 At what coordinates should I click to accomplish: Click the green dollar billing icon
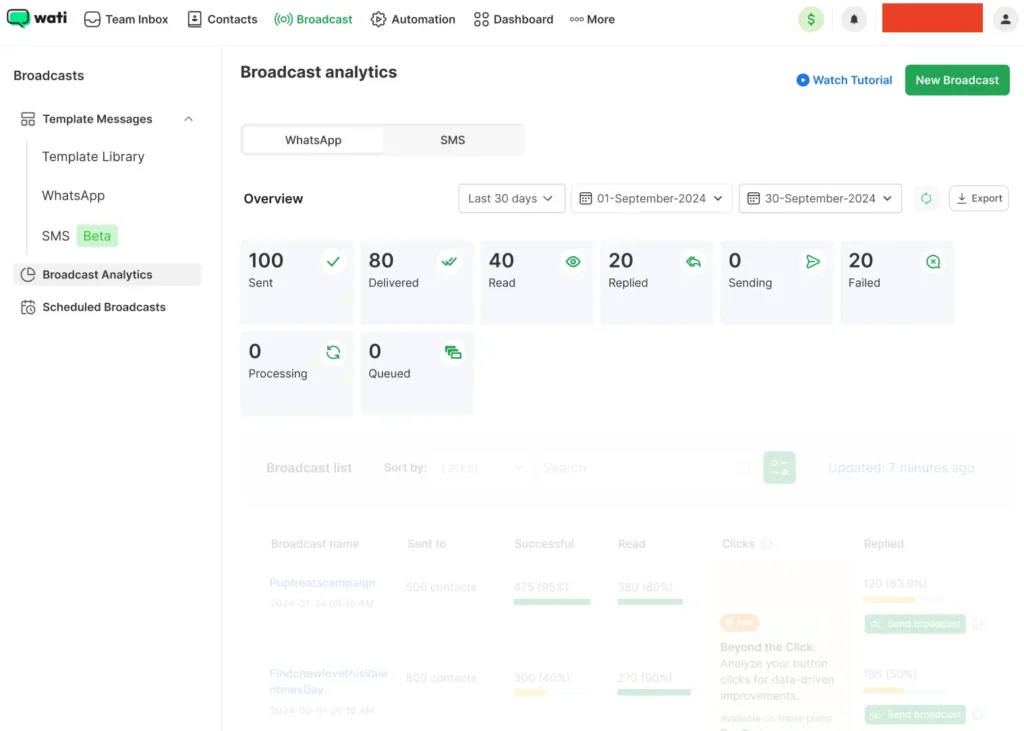[811, 19]
